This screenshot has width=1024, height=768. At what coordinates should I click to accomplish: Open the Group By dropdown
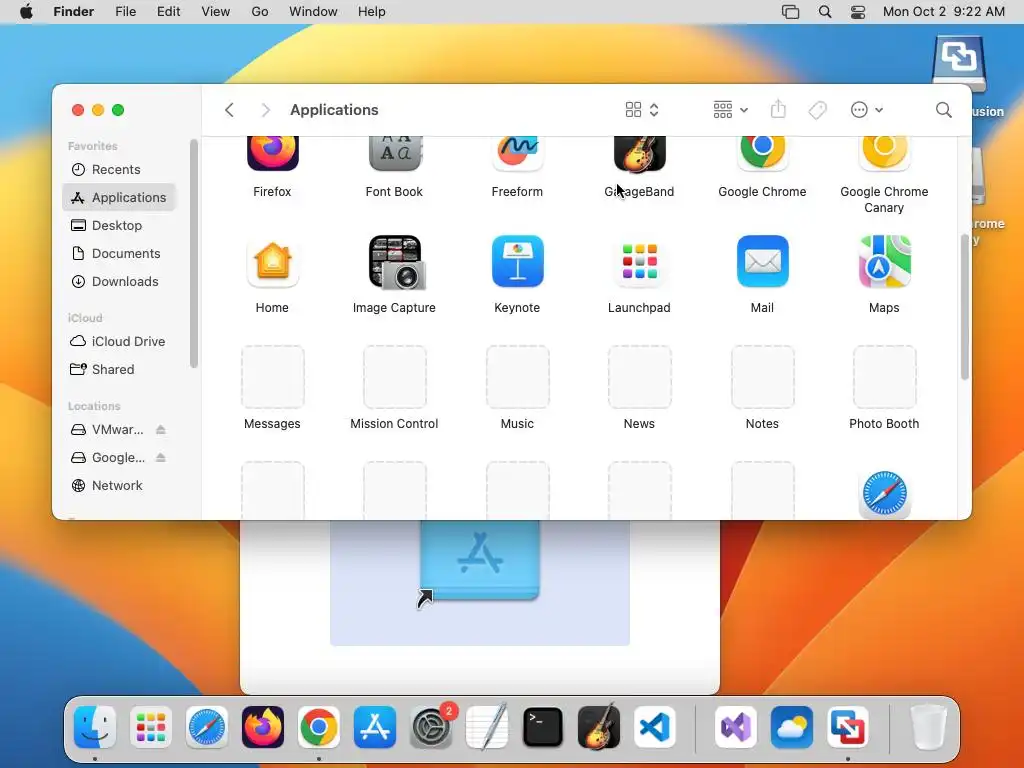[x=730, y=110]
